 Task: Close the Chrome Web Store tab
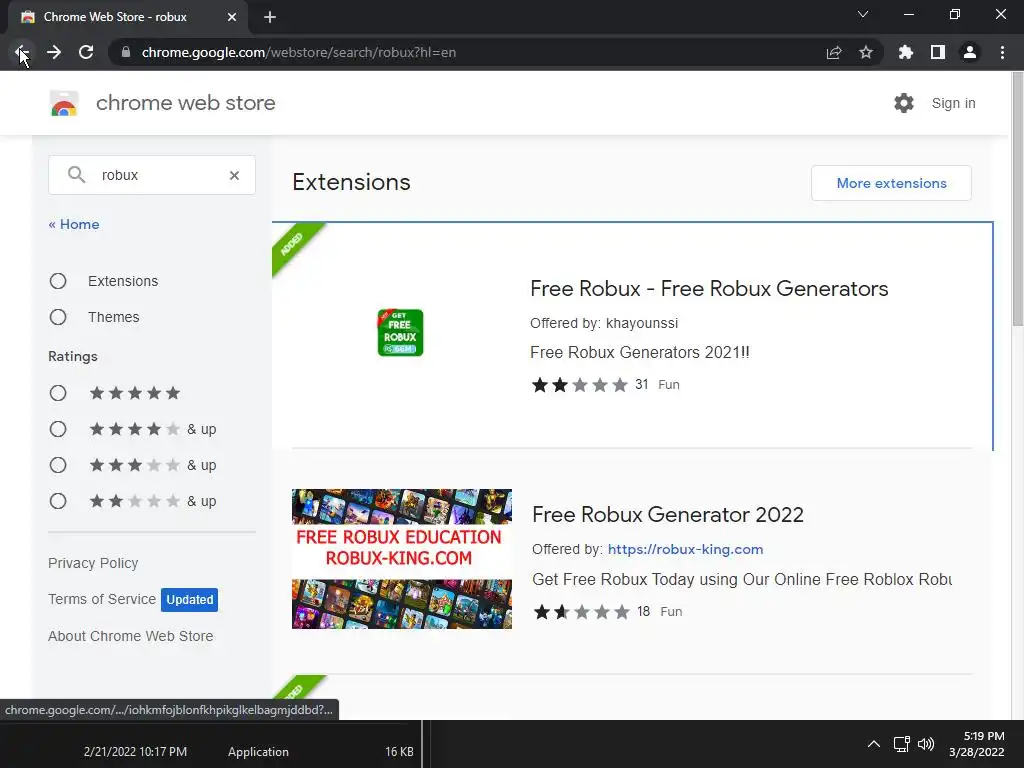(232, 17)
